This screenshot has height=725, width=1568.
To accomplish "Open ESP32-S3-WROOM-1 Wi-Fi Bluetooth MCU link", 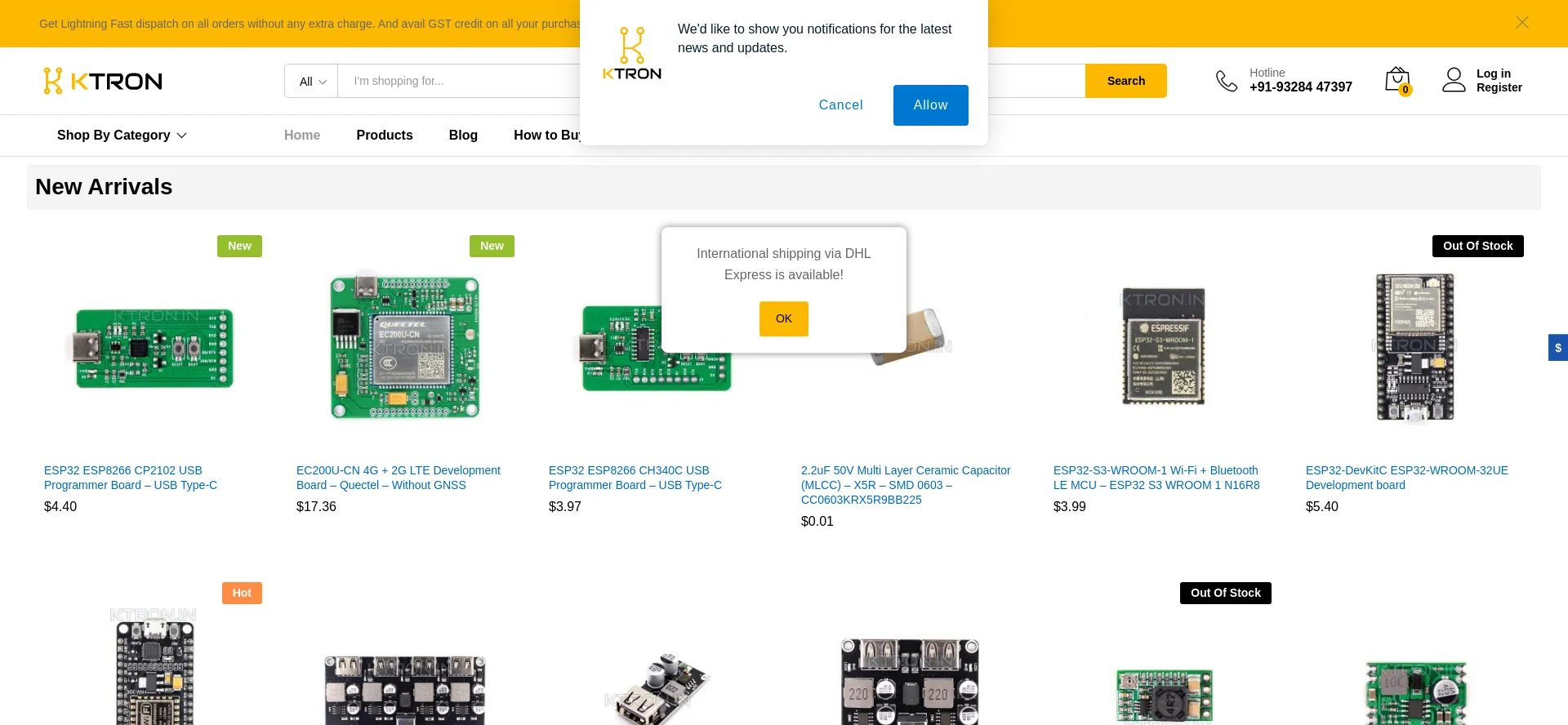I will [1156, 478].
